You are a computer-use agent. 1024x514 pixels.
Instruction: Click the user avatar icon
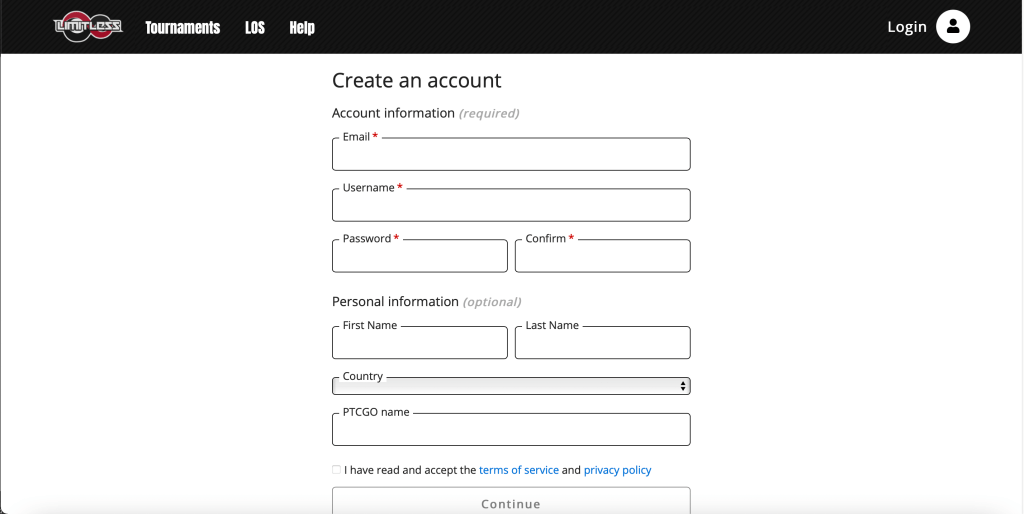coord(952,27)
